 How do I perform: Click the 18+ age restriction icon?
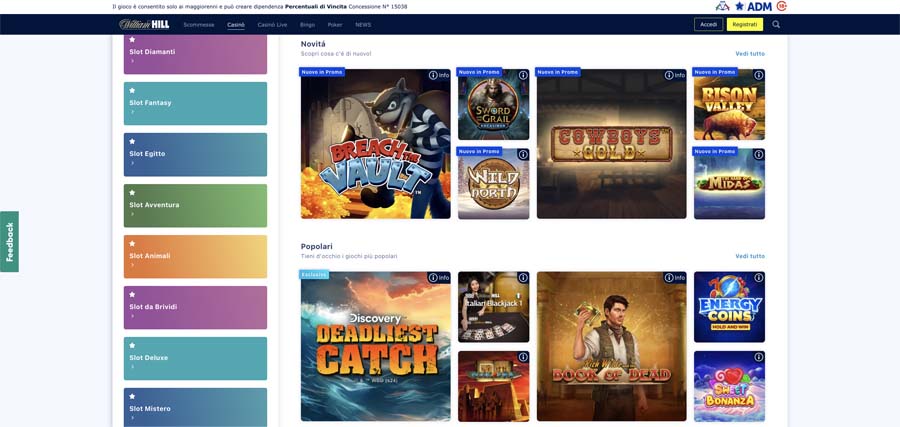tap(781, 6)
